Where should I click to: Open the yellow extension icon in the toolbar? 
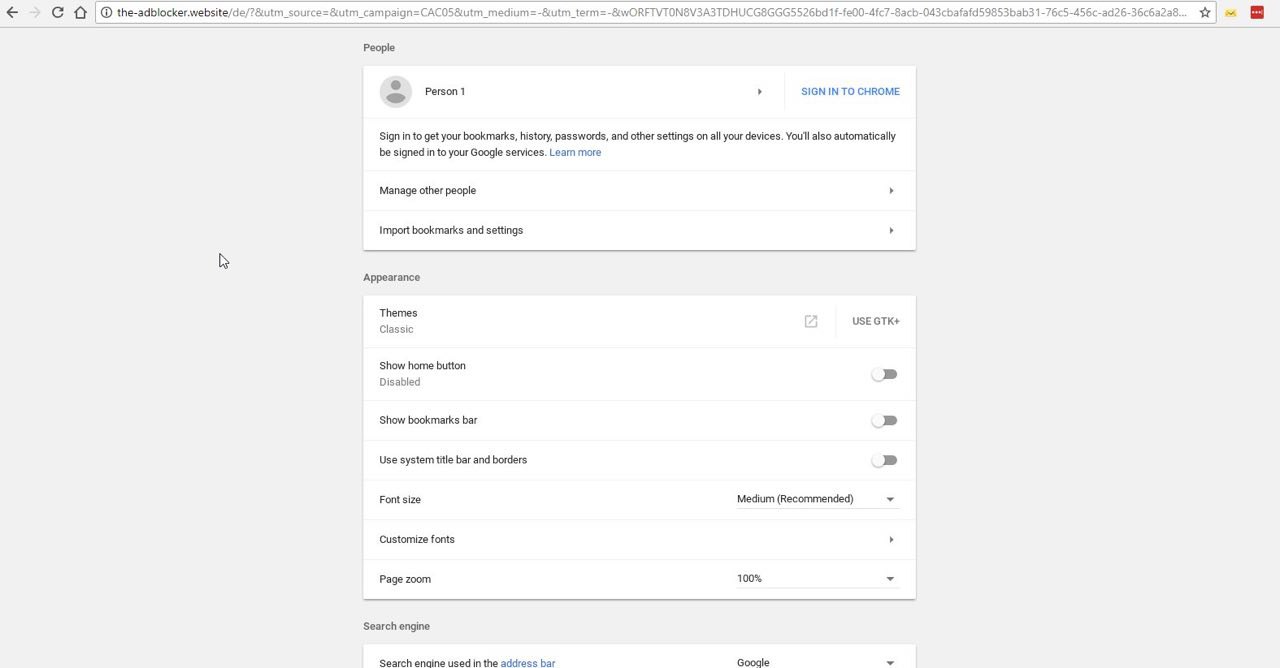pos(1231,12)
